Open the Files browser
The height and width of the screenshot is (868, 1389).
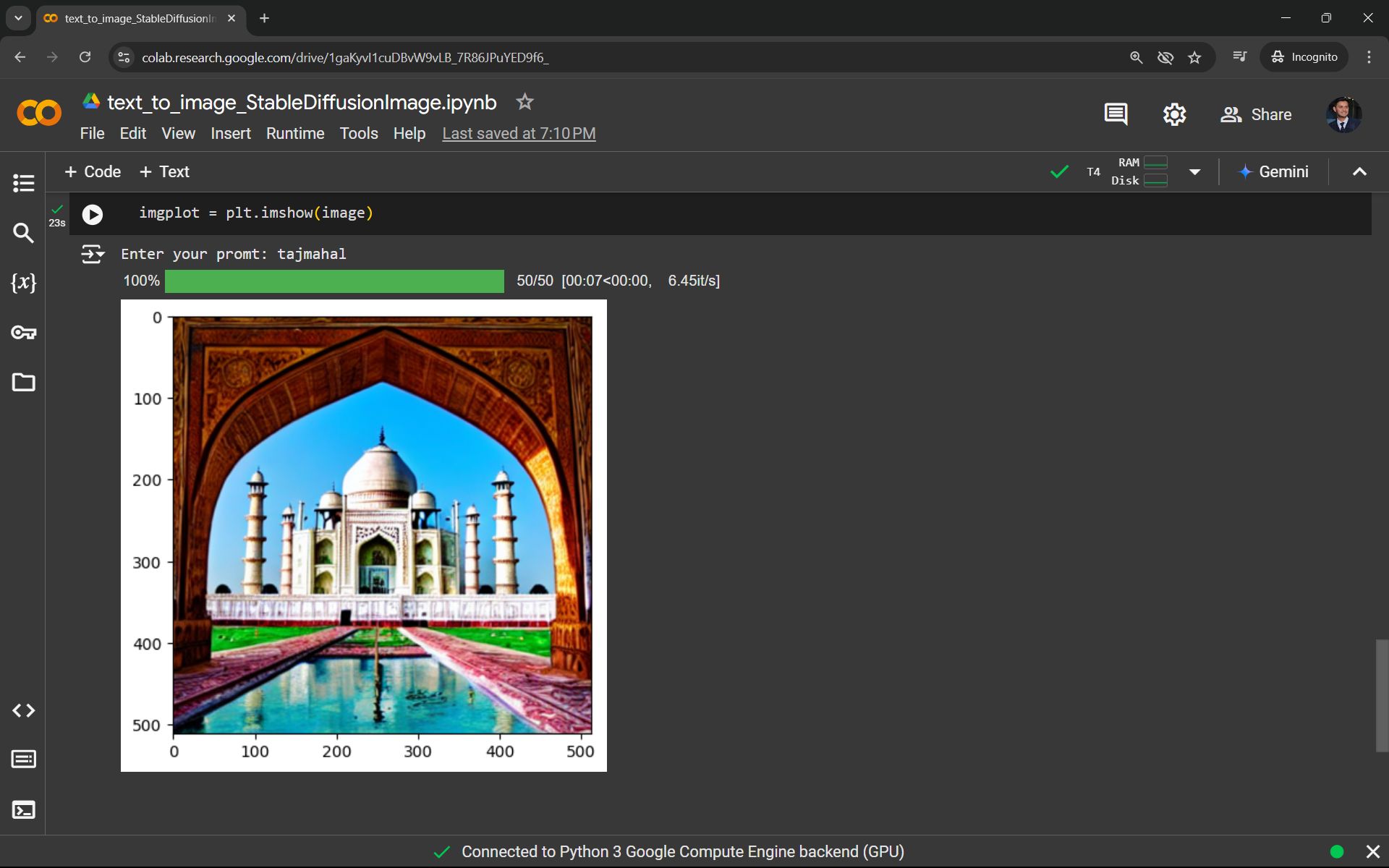pos(23,383)
